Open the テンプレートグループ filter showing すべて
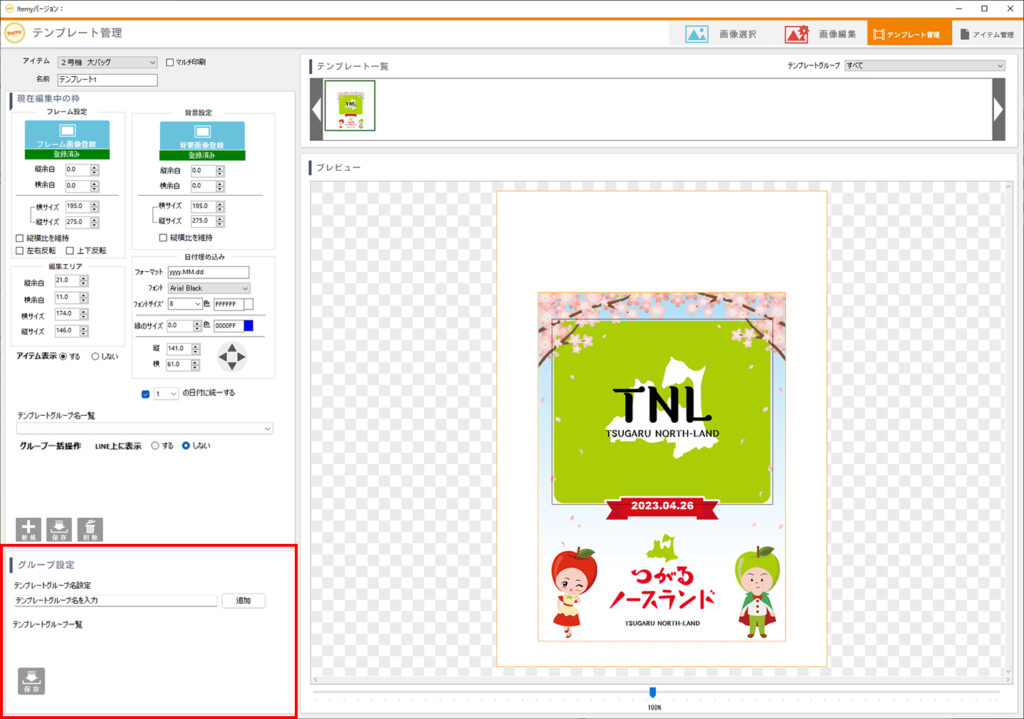 coord(923,66)
